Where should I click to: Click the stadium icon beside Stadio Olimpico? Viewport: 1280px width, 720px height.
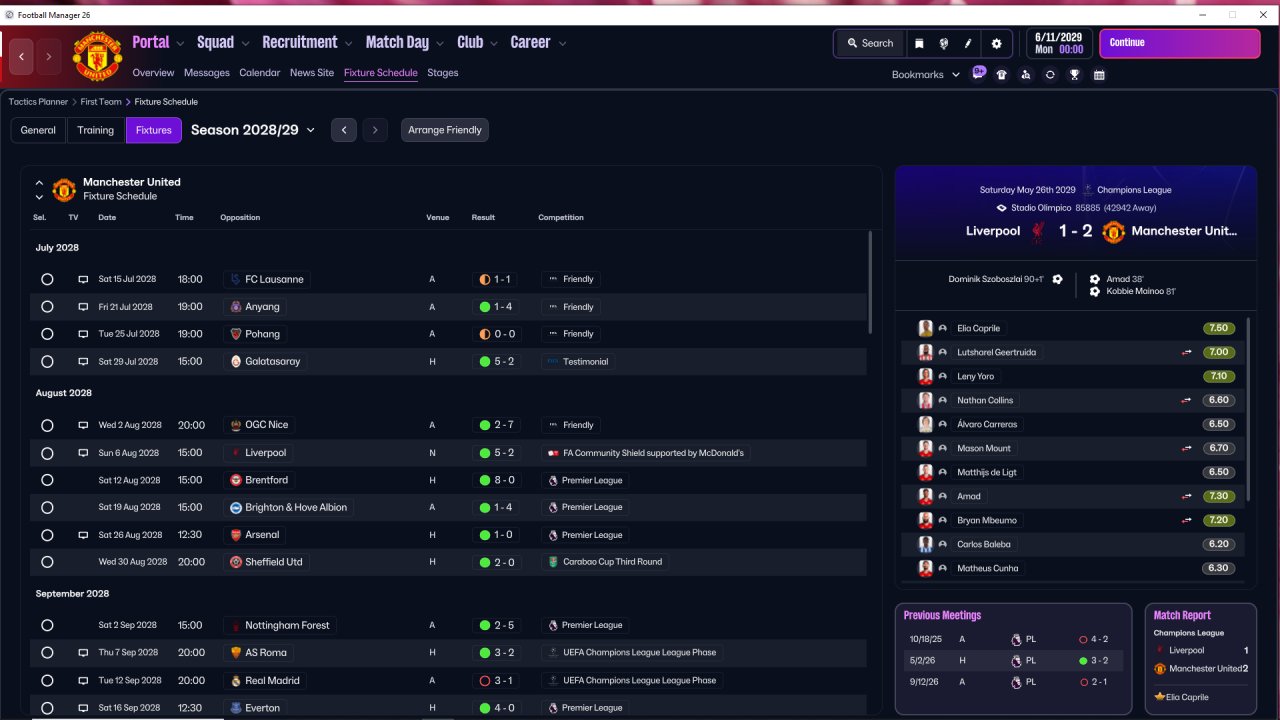[x=1002, y=208]
